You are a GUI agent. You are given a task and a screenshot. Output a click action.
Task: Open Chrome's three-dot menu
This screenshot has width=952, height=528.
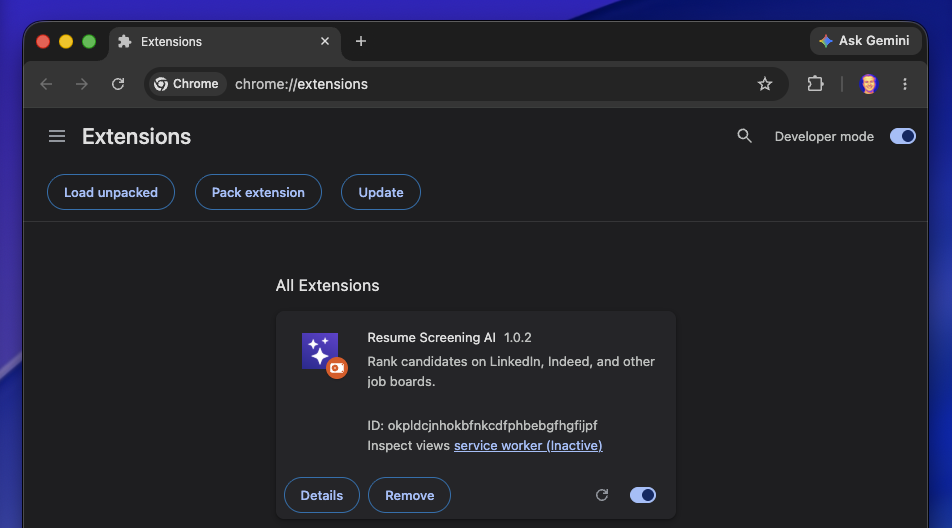pos(905,84)
